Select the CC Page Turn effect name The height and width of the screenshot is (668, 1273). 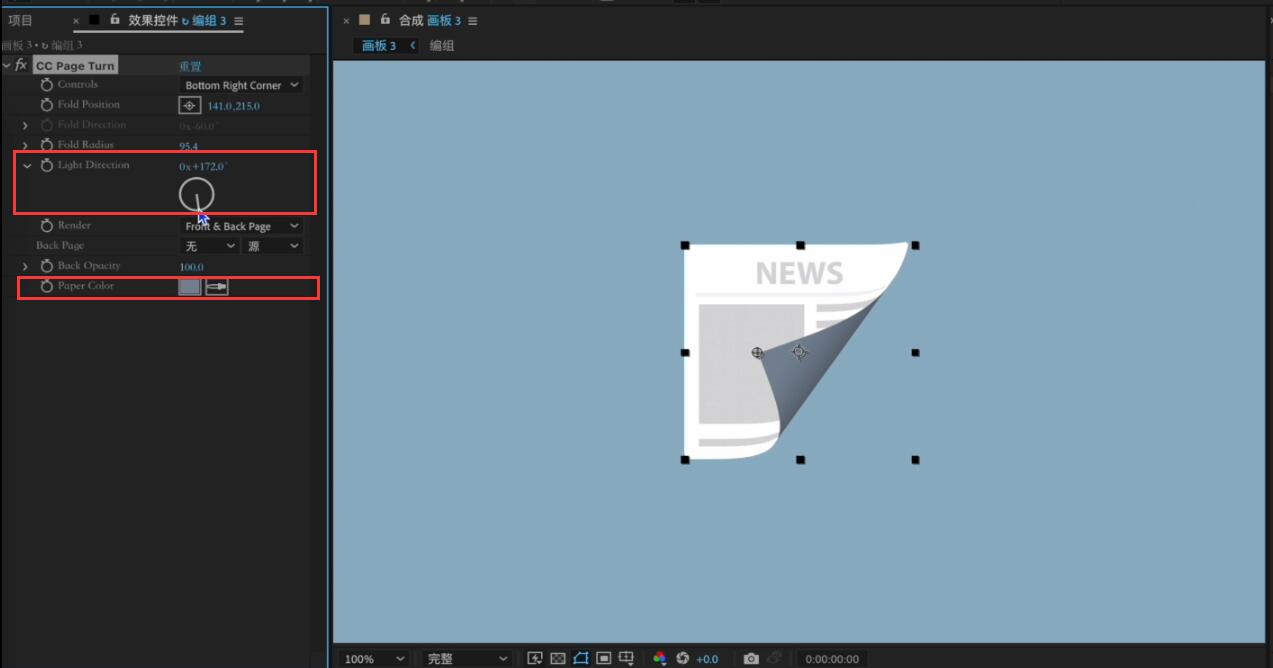[75, 66]
